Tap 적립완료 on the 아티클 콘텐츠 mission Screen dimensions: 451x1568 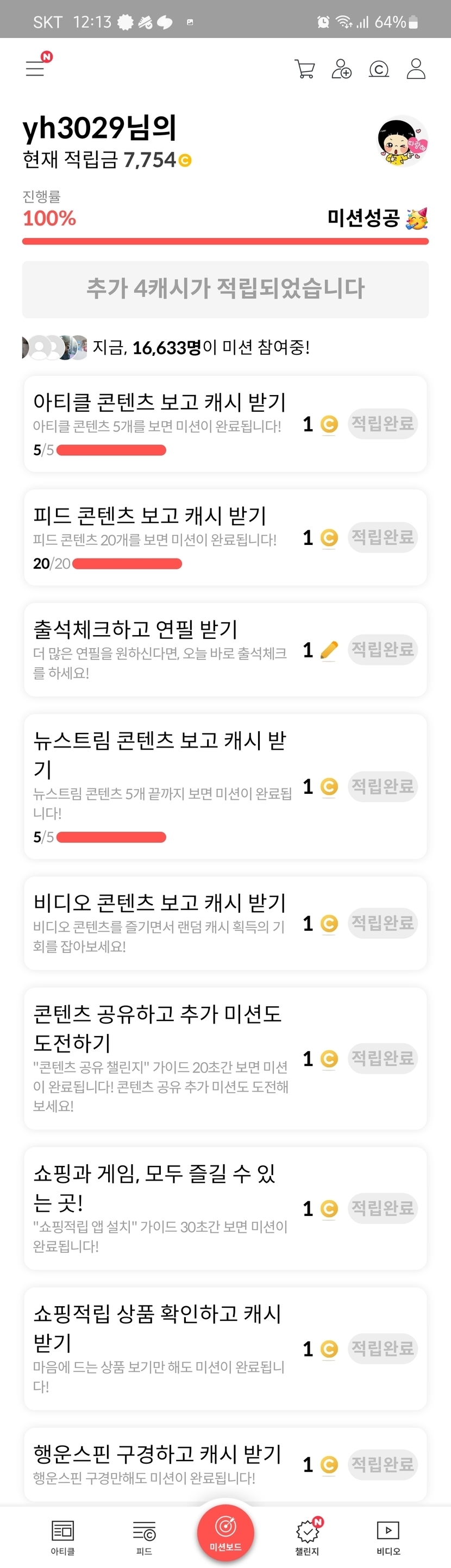[x=382, y=424]
